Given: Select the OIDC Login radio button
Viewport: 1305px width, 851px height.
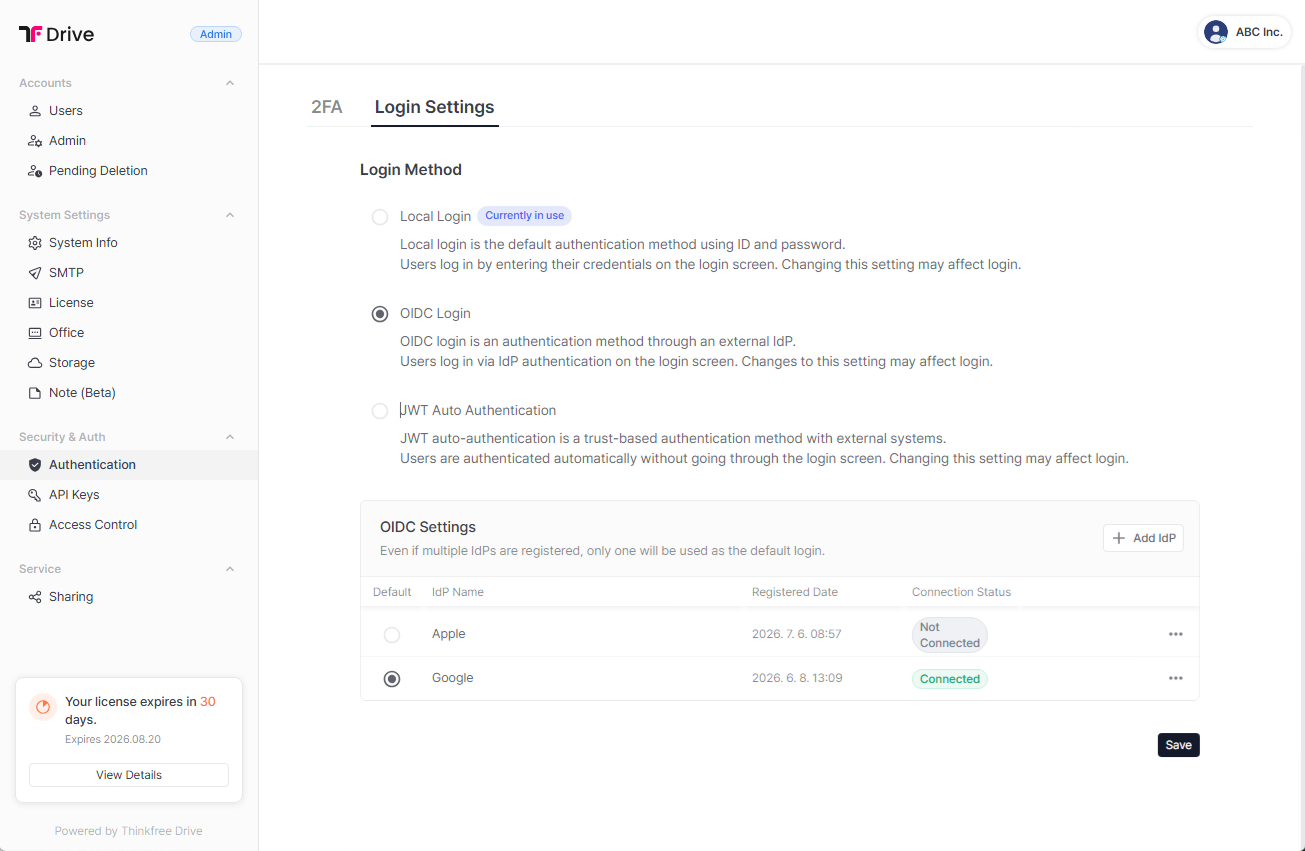Looking at the screenshot, I should (x=380, y=314).
